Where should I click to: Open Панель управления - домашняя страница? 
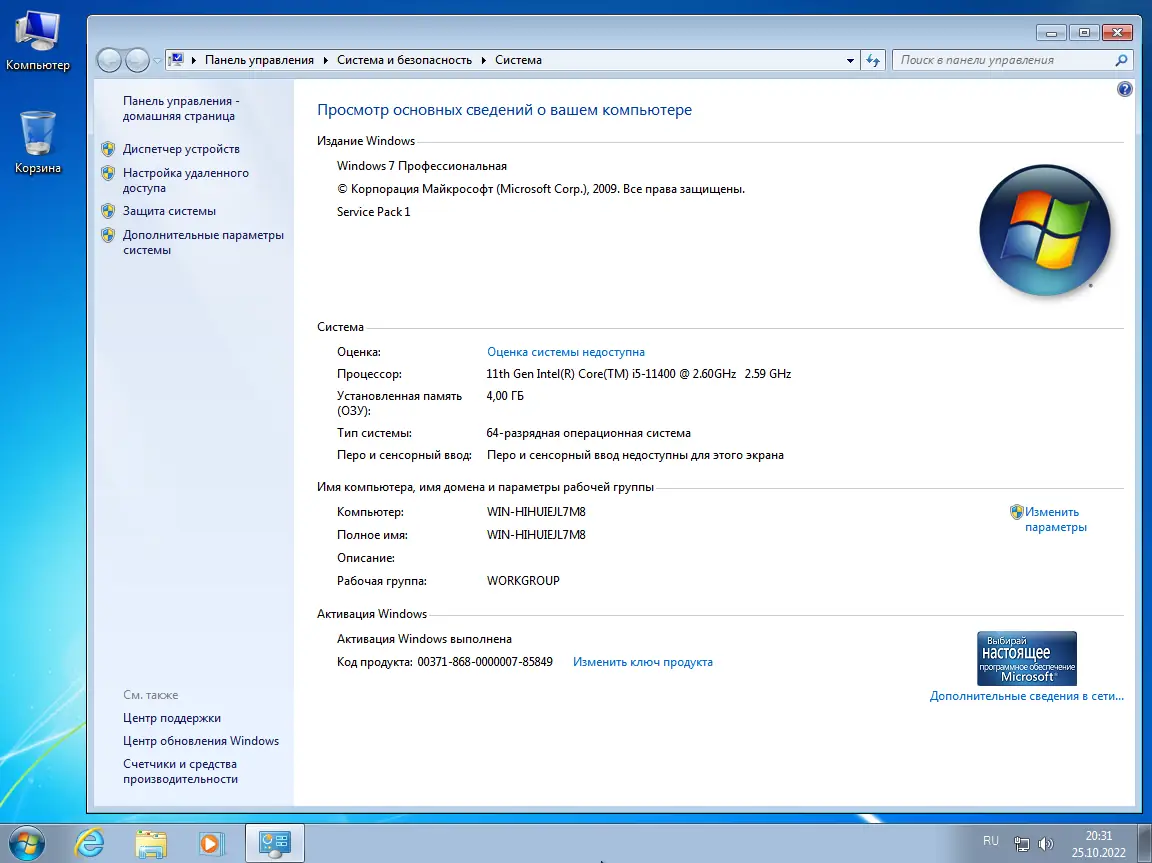coord(181,108)
